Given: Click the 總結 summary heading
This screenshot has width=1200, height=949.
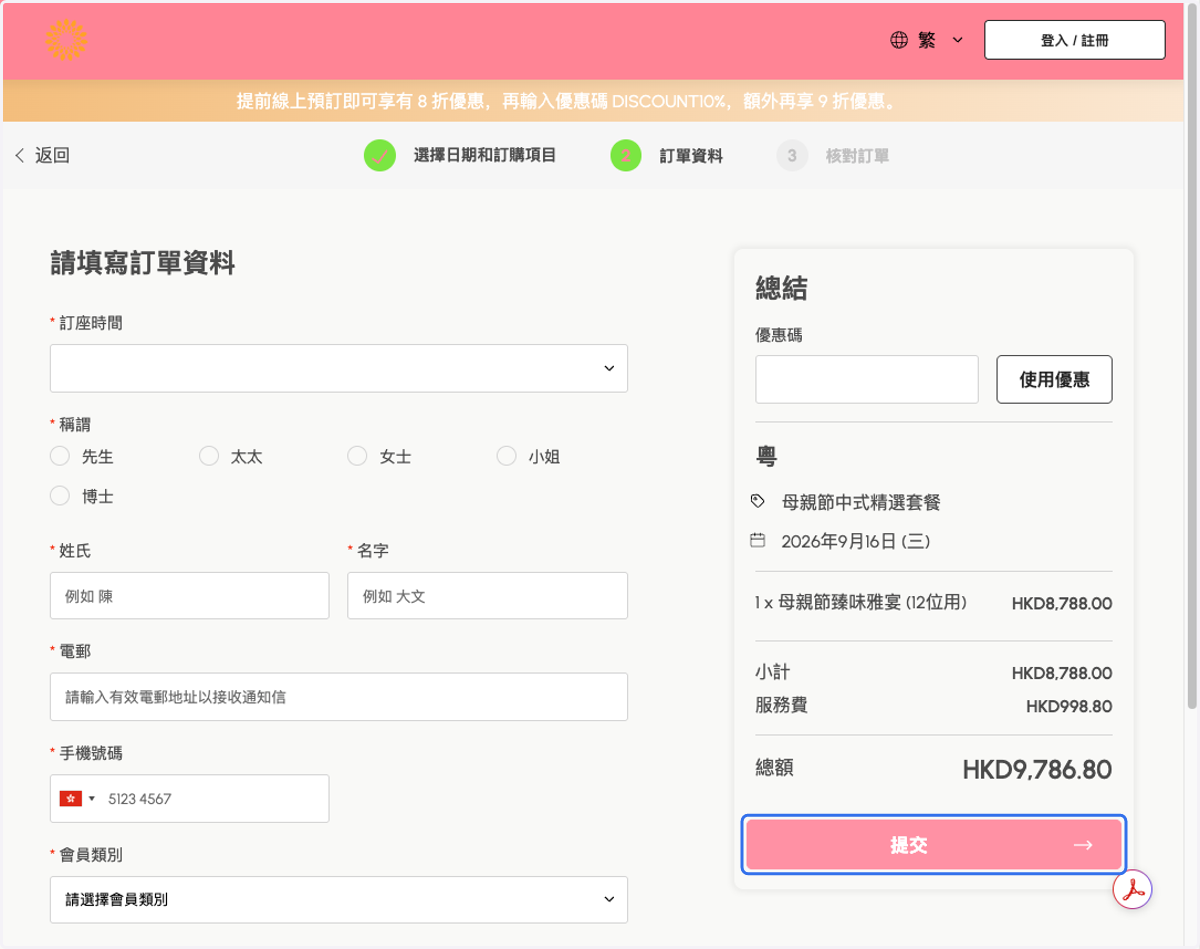Looking at the screenshot, I should point(781,289).
